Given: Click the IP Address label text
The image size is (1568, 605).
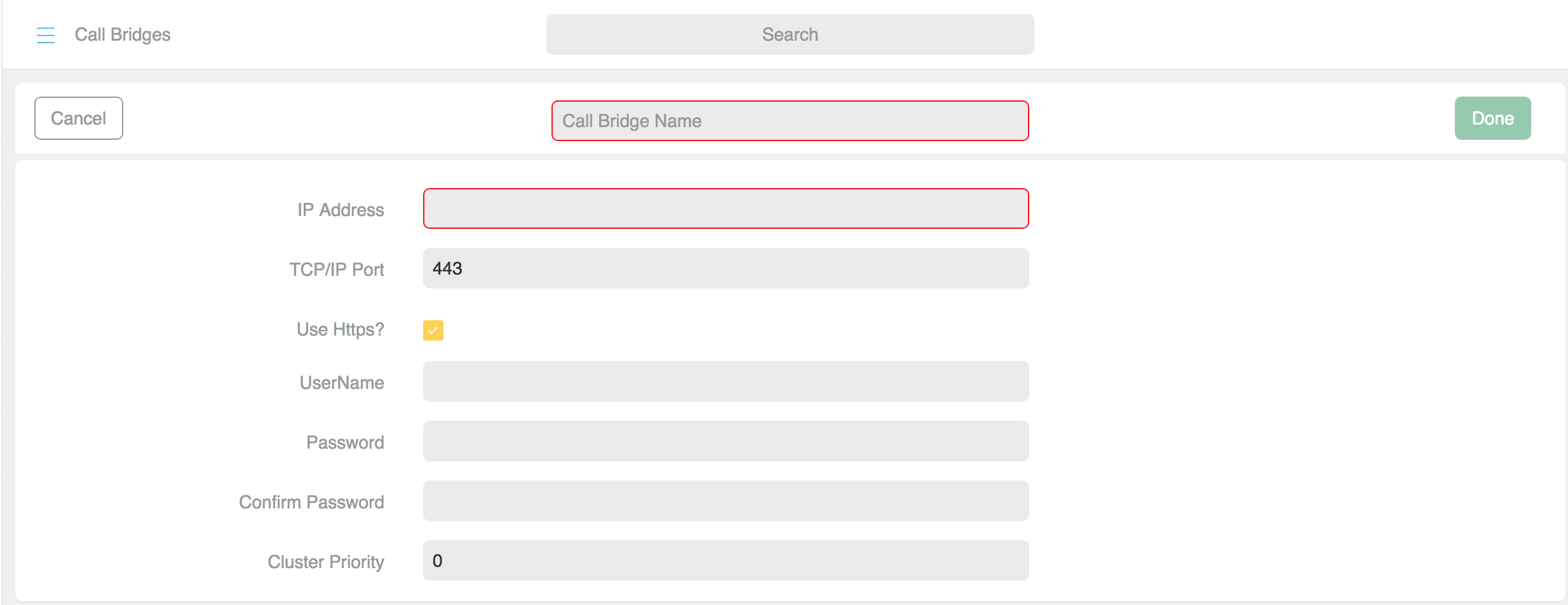Looking at the screenshot, I should tap(341, 210).
